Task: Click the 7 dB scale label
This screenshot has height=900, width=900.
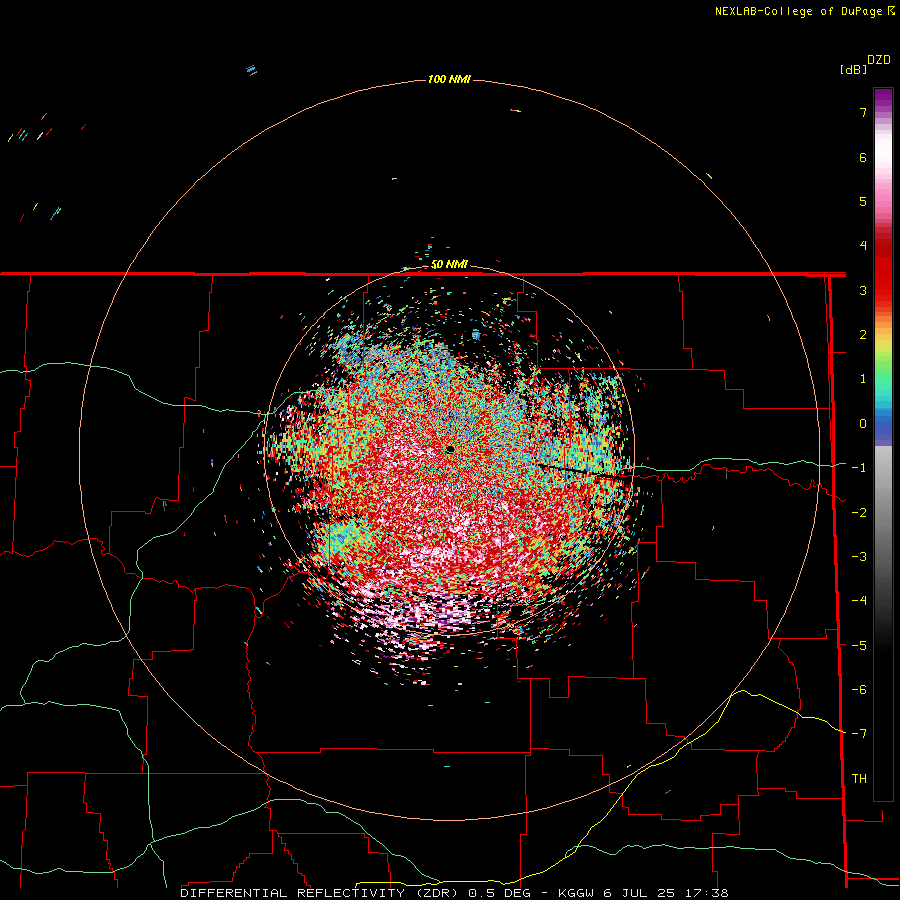Action: [x=863, y=112]
